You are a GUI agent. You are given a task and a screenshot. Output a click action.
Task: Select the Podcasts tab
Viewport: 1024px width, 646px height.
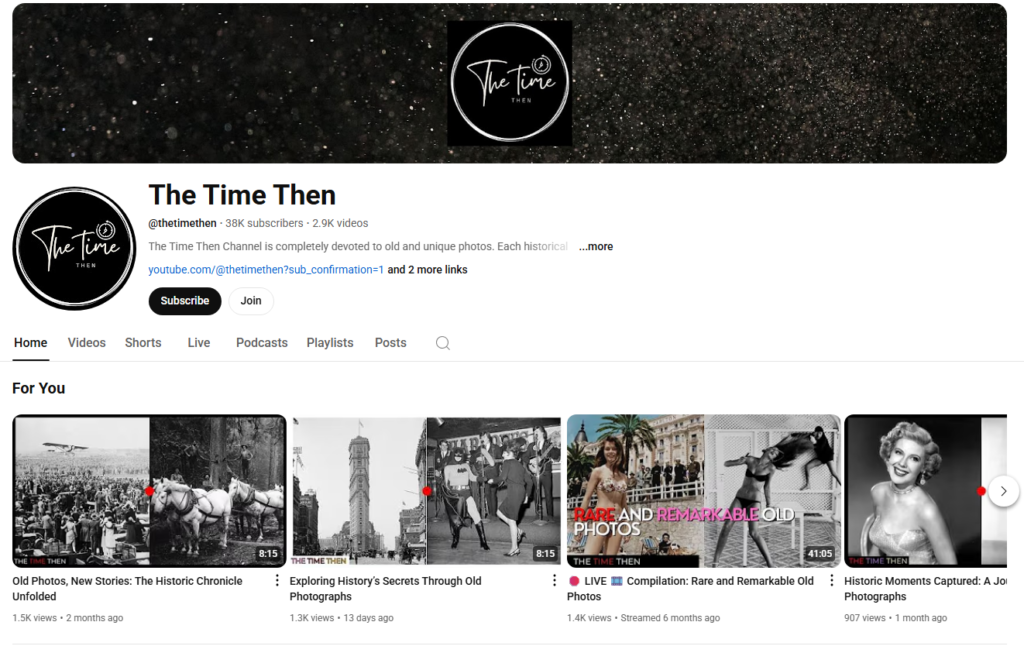pos(261,343)
